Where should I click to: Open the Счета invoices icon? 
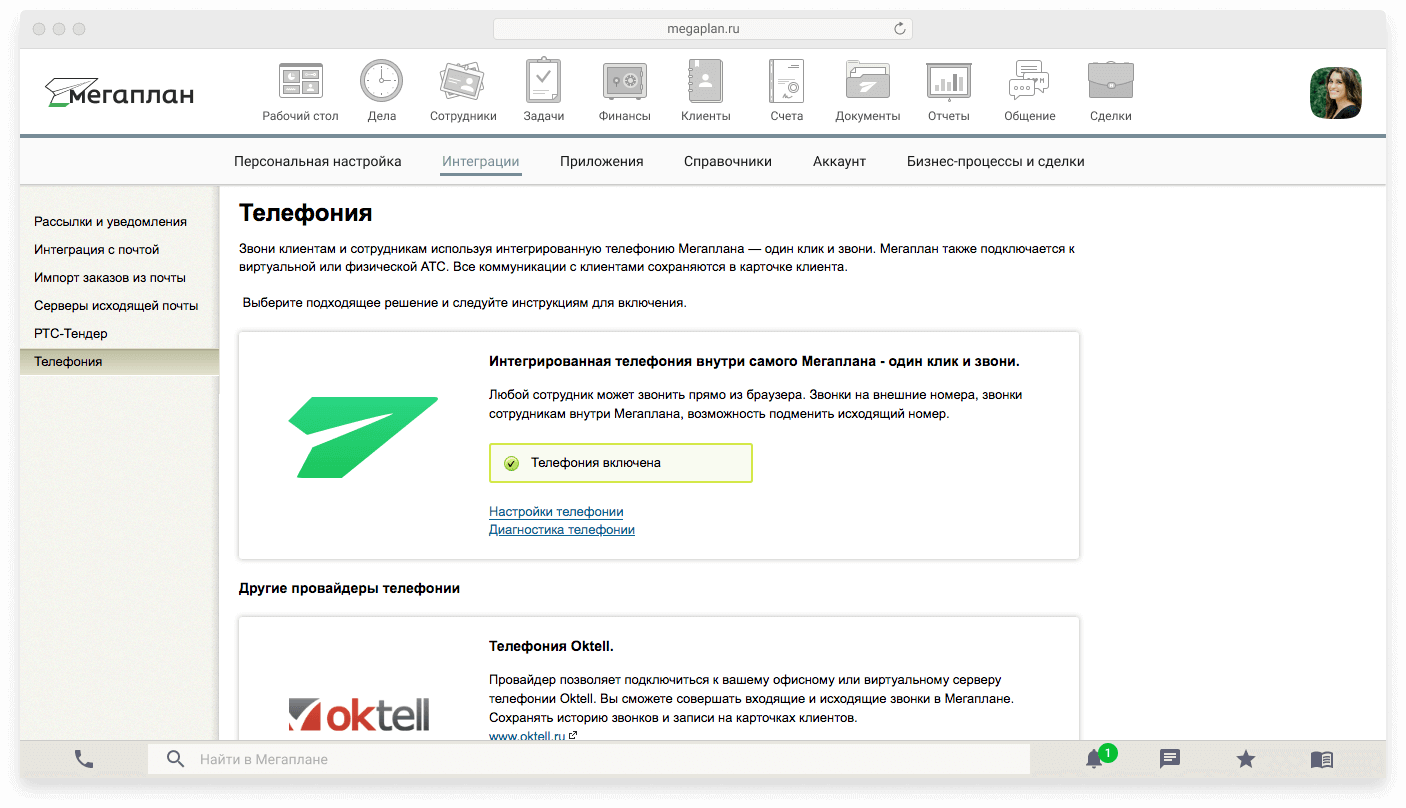tap(786, 81)
